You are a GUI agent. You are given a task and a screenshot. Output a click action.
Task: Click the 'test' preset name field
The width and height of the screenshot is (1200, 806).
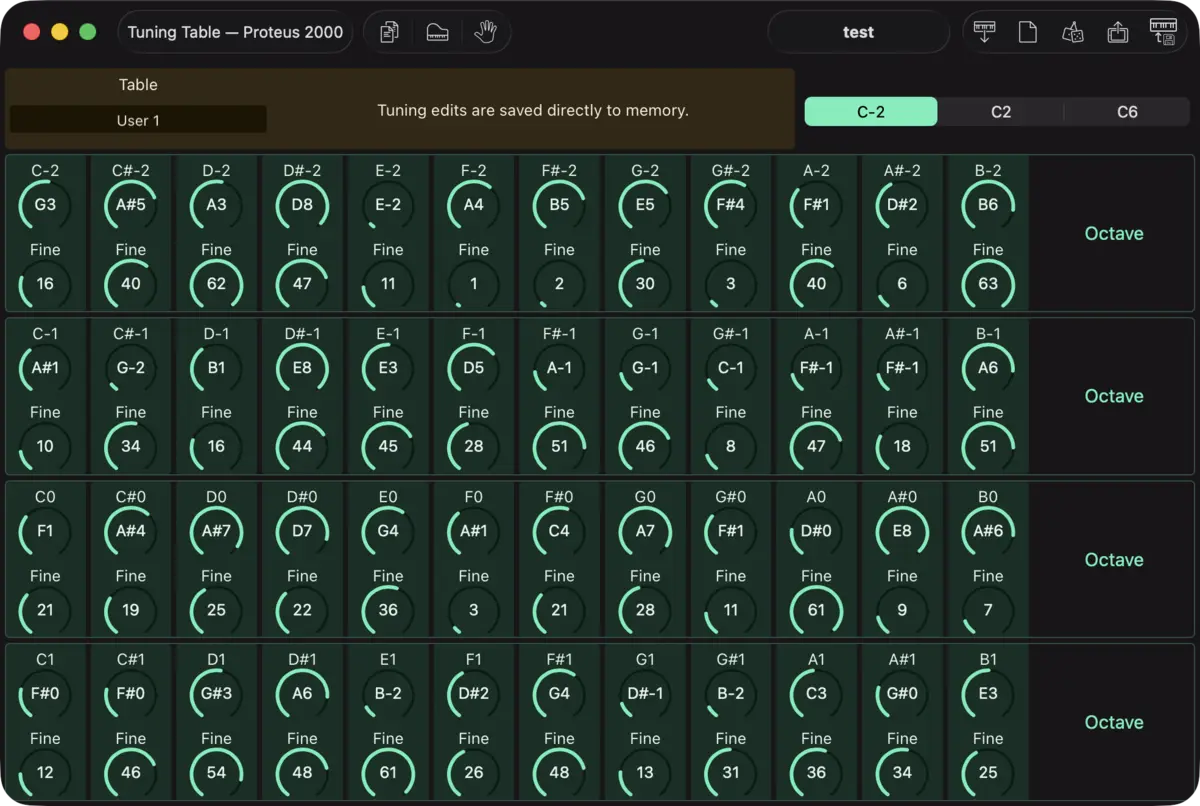click(x=858, y=32)
